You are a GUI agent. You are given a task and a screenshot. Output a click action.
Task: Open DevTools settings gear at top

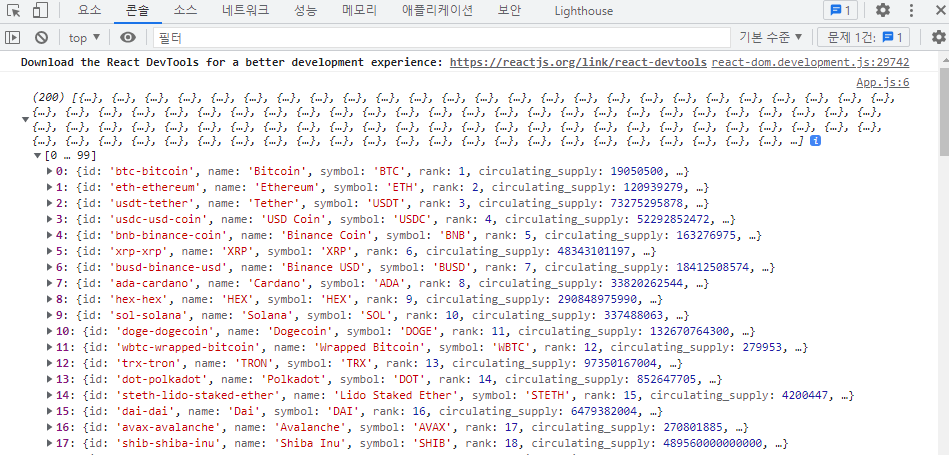883,10
